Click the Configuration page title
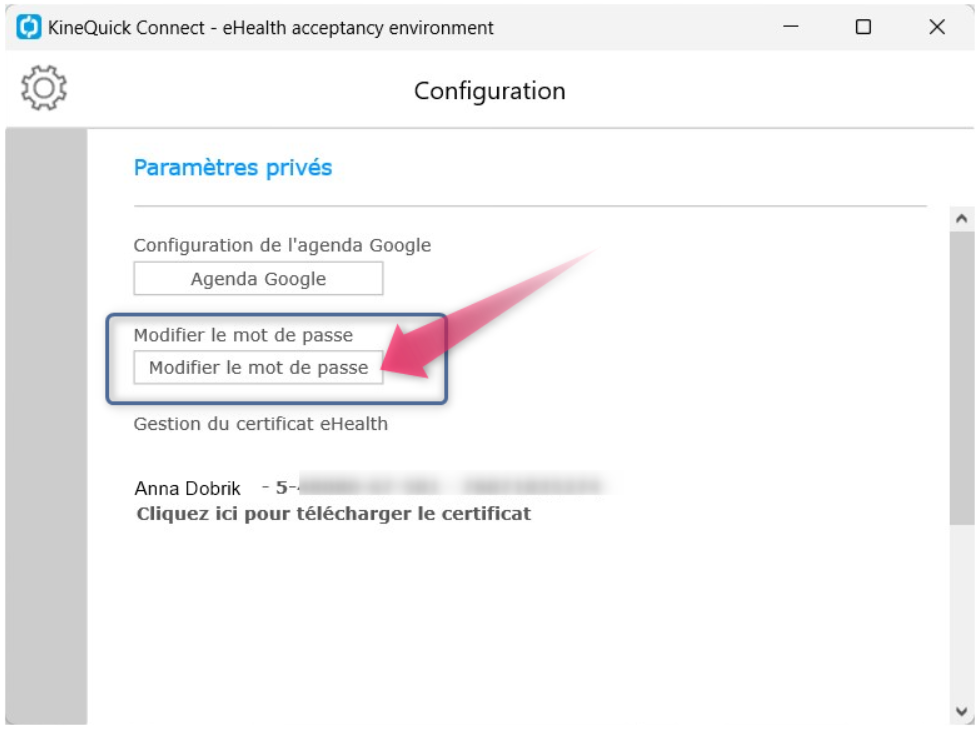Image resolution: width=979 pixels, height=729 pixels. (490, 91)
